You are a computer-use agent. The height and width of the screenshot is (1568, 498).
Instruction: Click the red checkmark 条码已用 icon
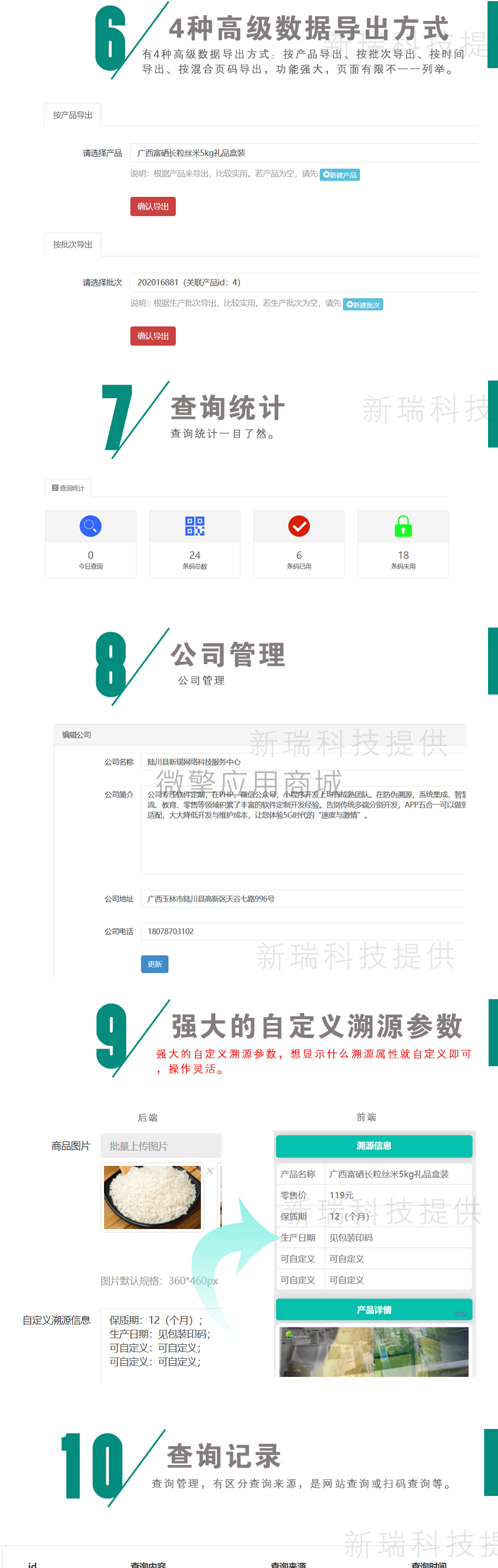click(x=299, y=526)
